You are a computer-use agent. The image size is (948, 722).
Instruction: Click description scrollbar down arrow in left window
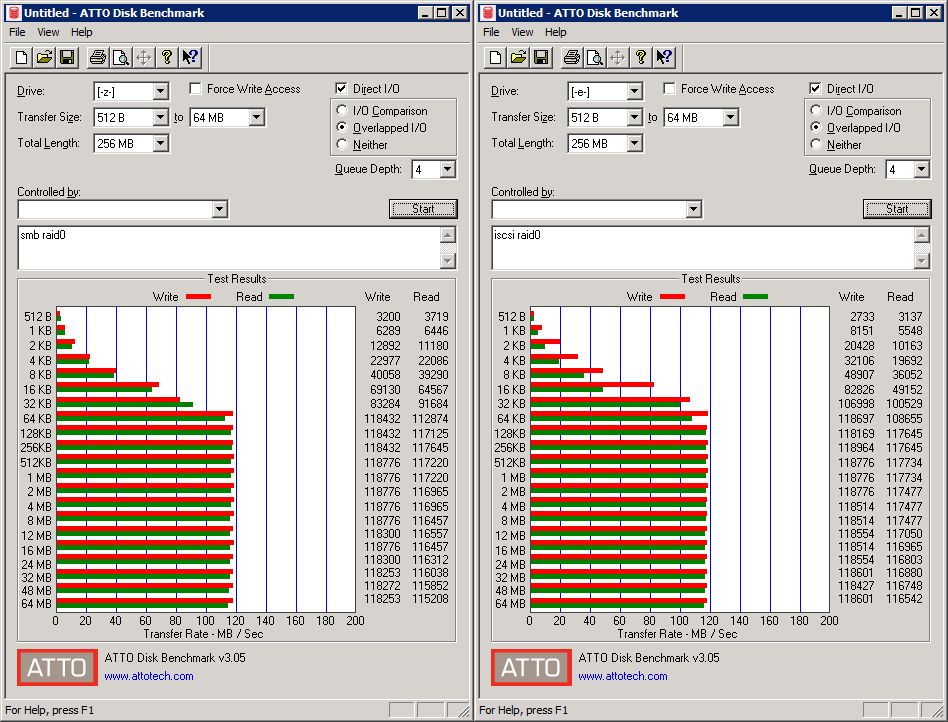[x=447, y=261]
